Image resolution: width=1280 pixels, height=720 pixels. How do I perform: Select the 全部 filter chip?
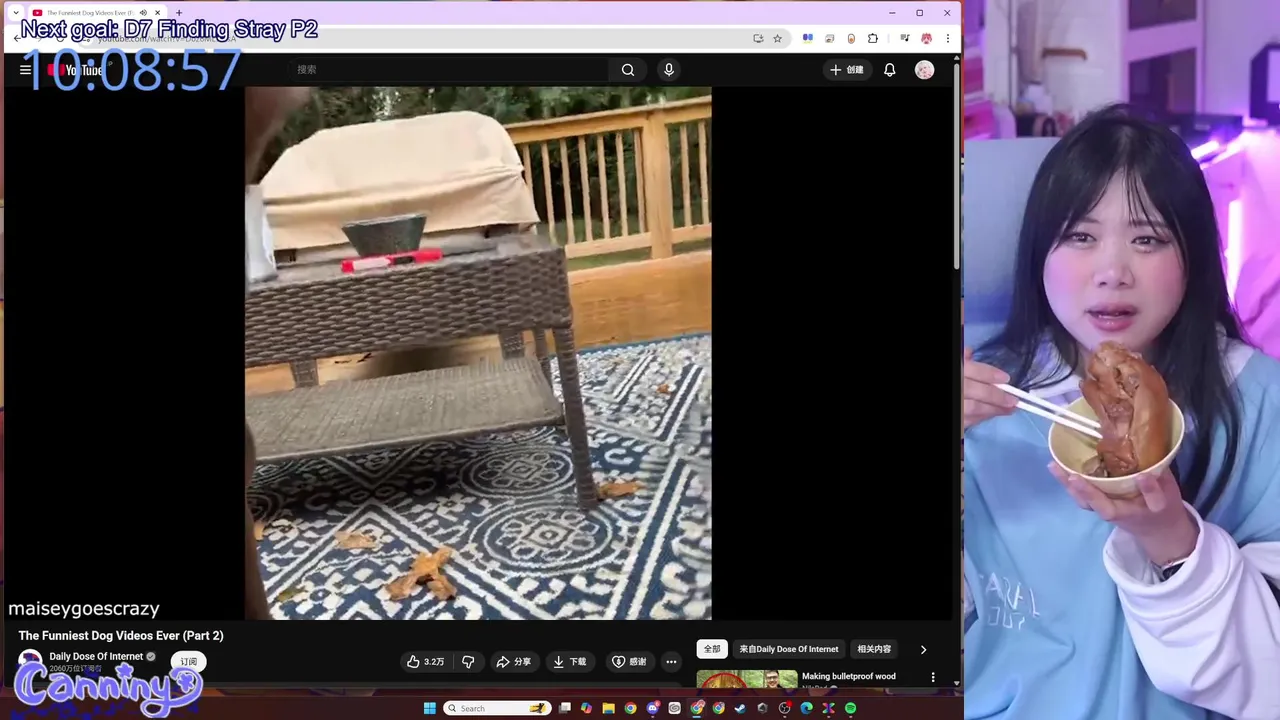pos(712,649)
